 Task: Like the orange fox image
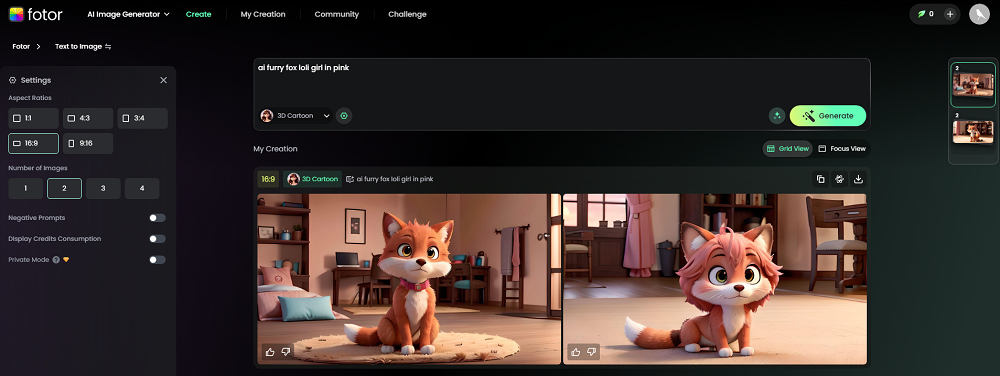tap(270, 352)
